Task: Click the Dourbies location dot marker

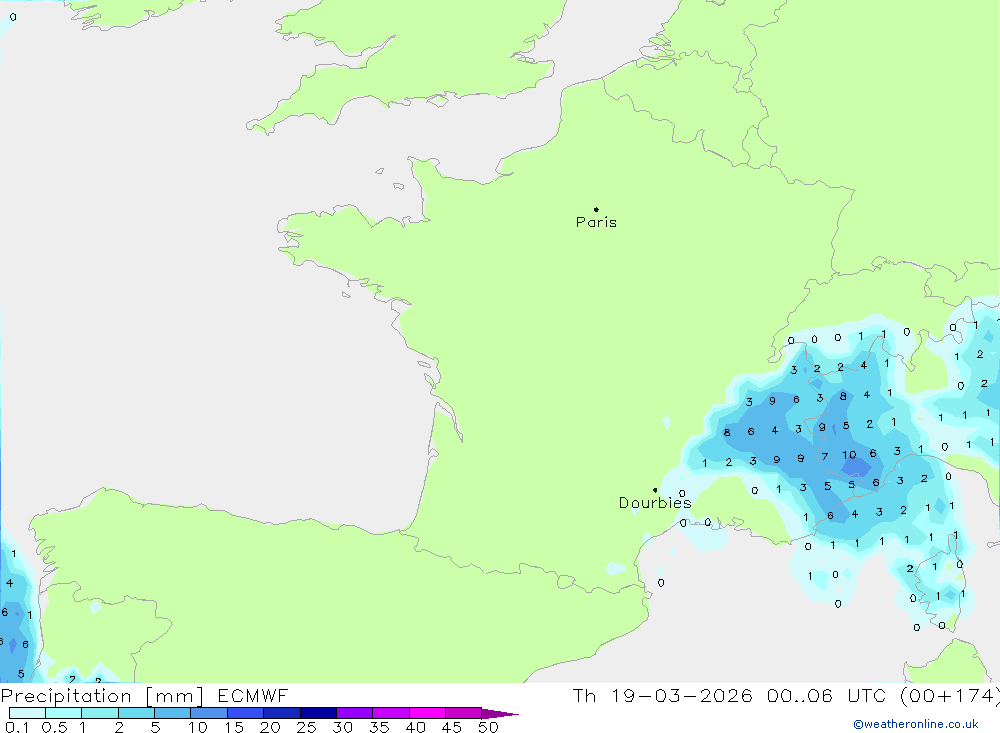Action: [x=655, y=490]
